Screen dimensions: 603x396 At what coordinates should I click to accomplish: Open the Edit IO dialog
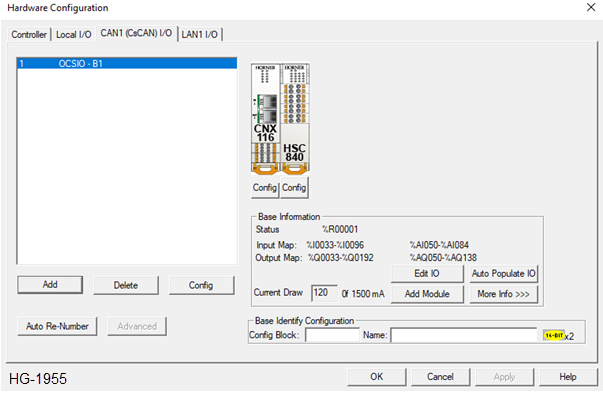pyautogui.click(x=427, y=273)
